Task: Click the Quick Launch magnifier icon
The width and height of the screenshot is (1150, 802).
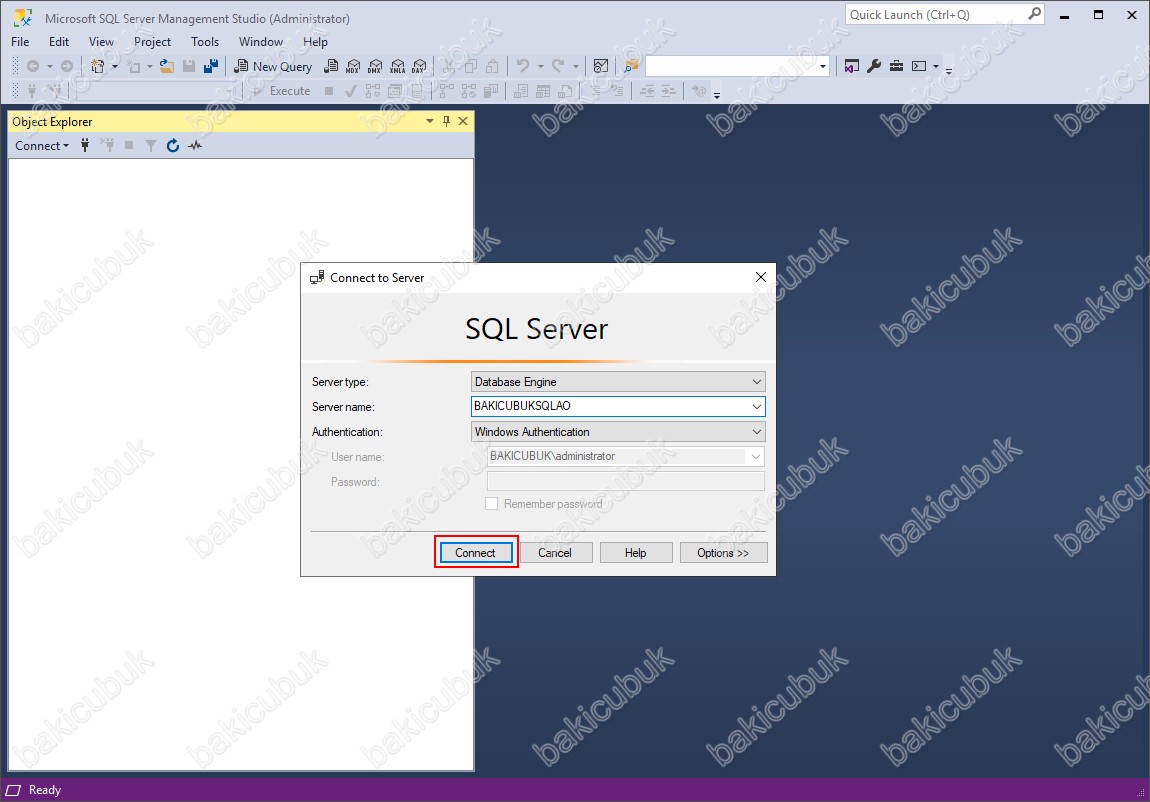Action: tap(1034, 14)
